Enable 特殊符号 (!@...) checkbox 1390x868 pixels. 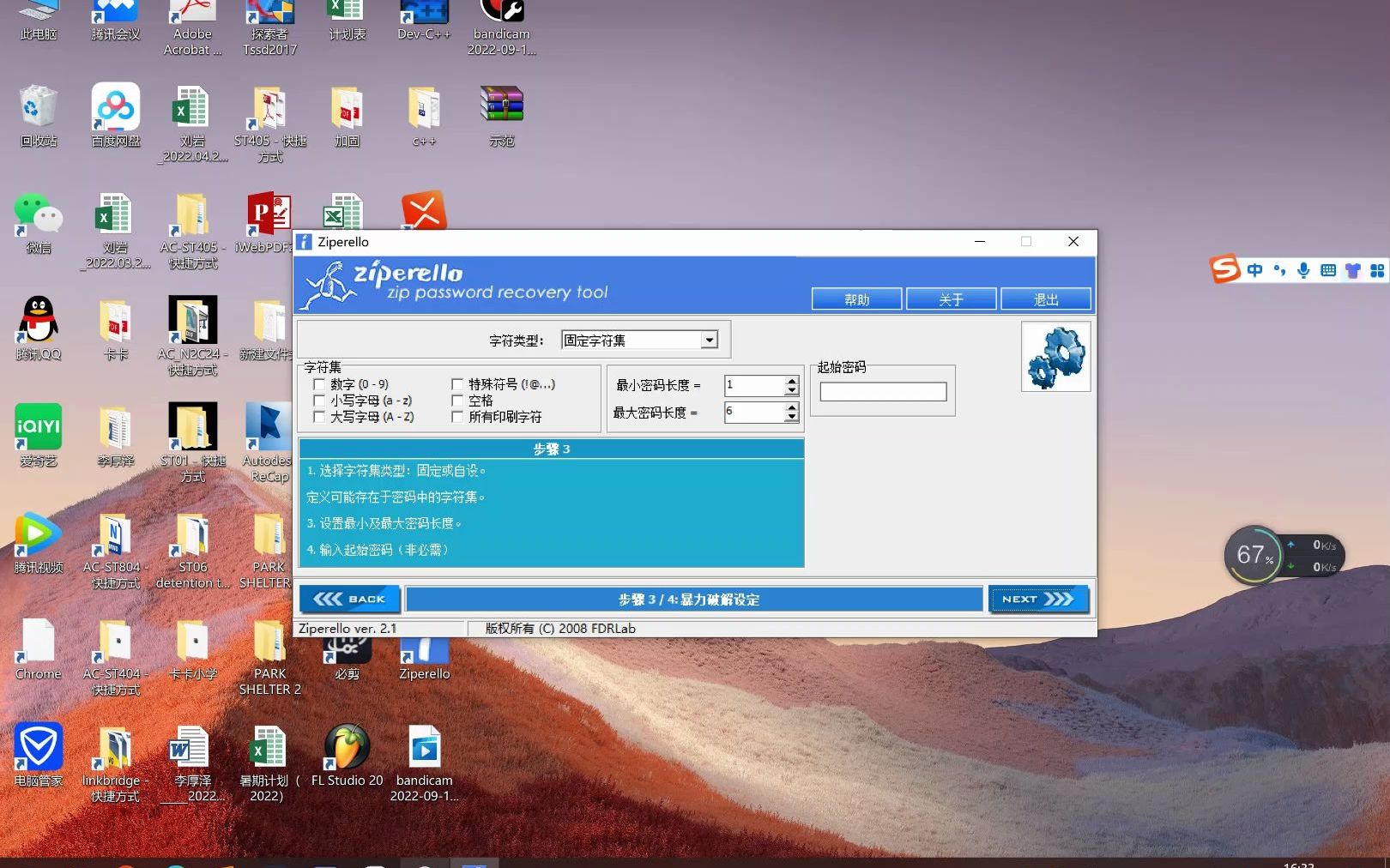[457, 384]
